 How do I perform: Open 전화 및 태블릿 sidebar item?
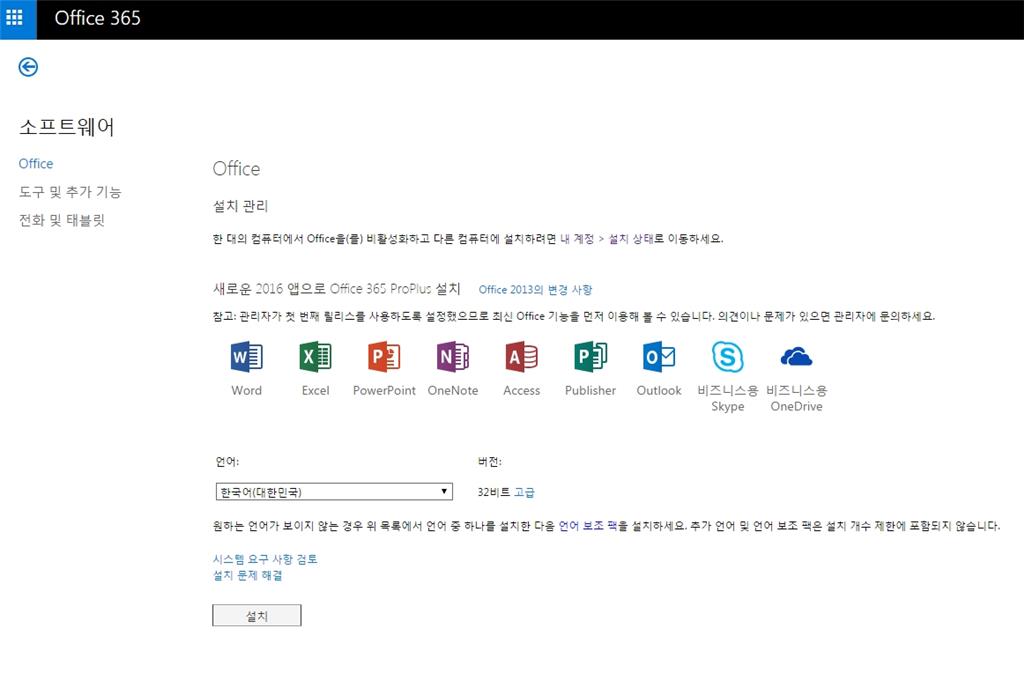(x=61, y=220)
